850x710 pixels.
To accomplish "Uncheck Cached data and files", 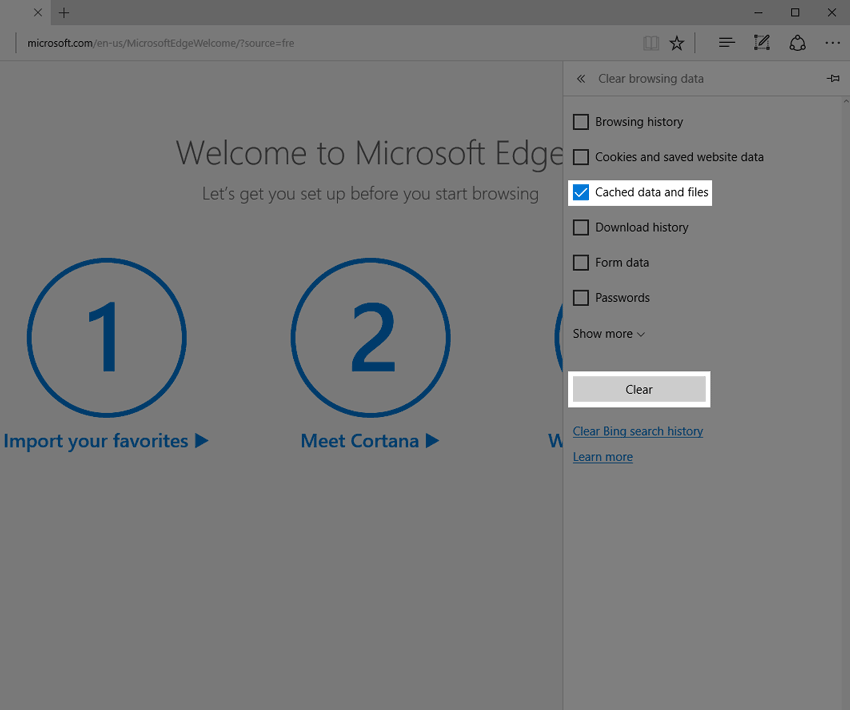I will pos(581,192).
